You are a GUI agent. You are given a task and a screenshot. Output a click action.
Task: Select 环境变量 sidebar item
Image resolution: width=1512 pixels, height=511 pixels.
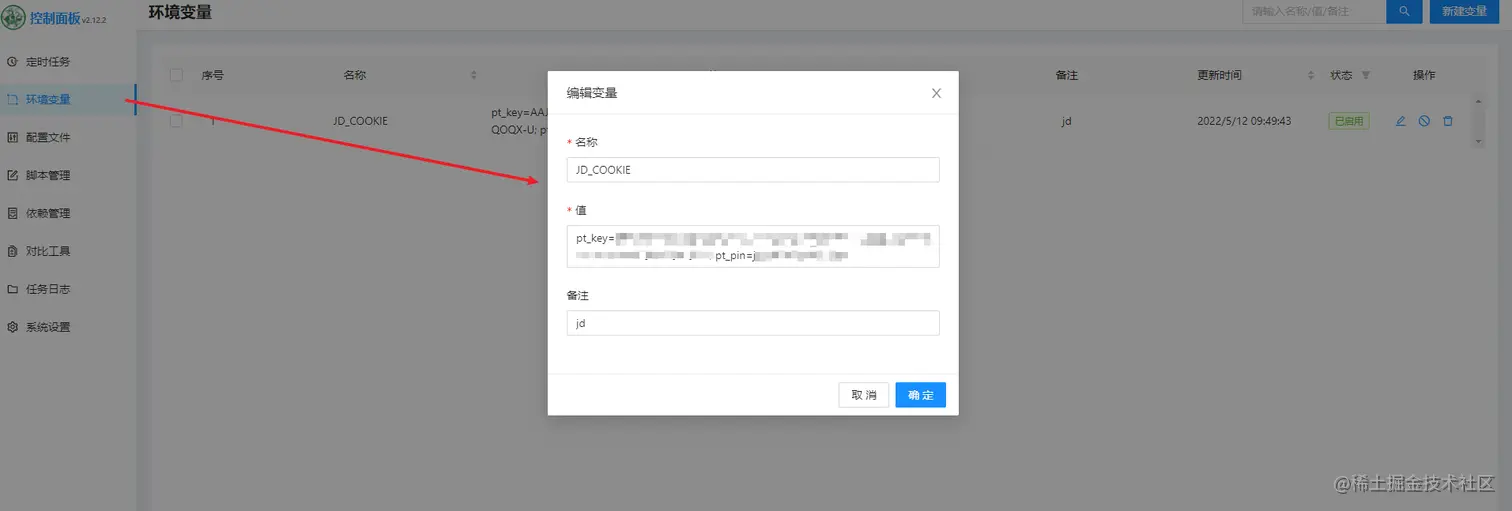68,99
